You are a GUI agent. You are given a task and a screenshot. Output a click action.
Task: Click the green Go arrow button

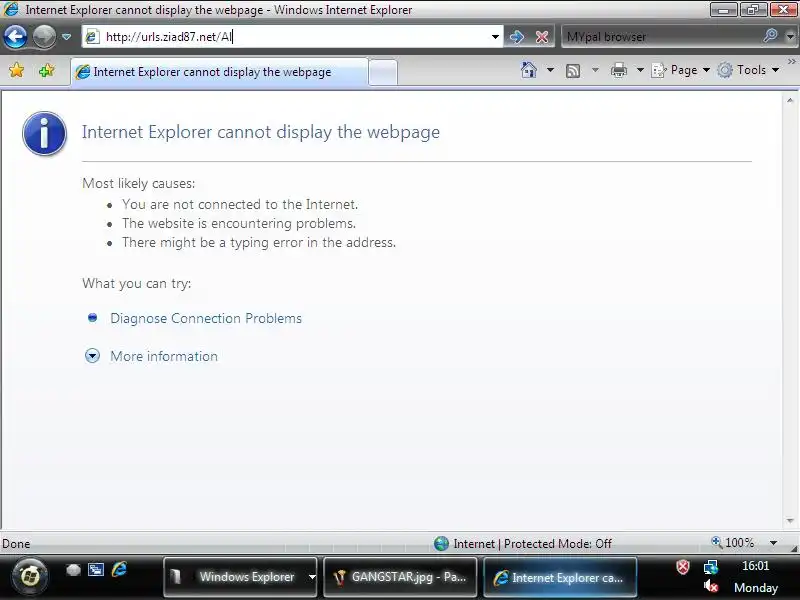click(517, 37)
